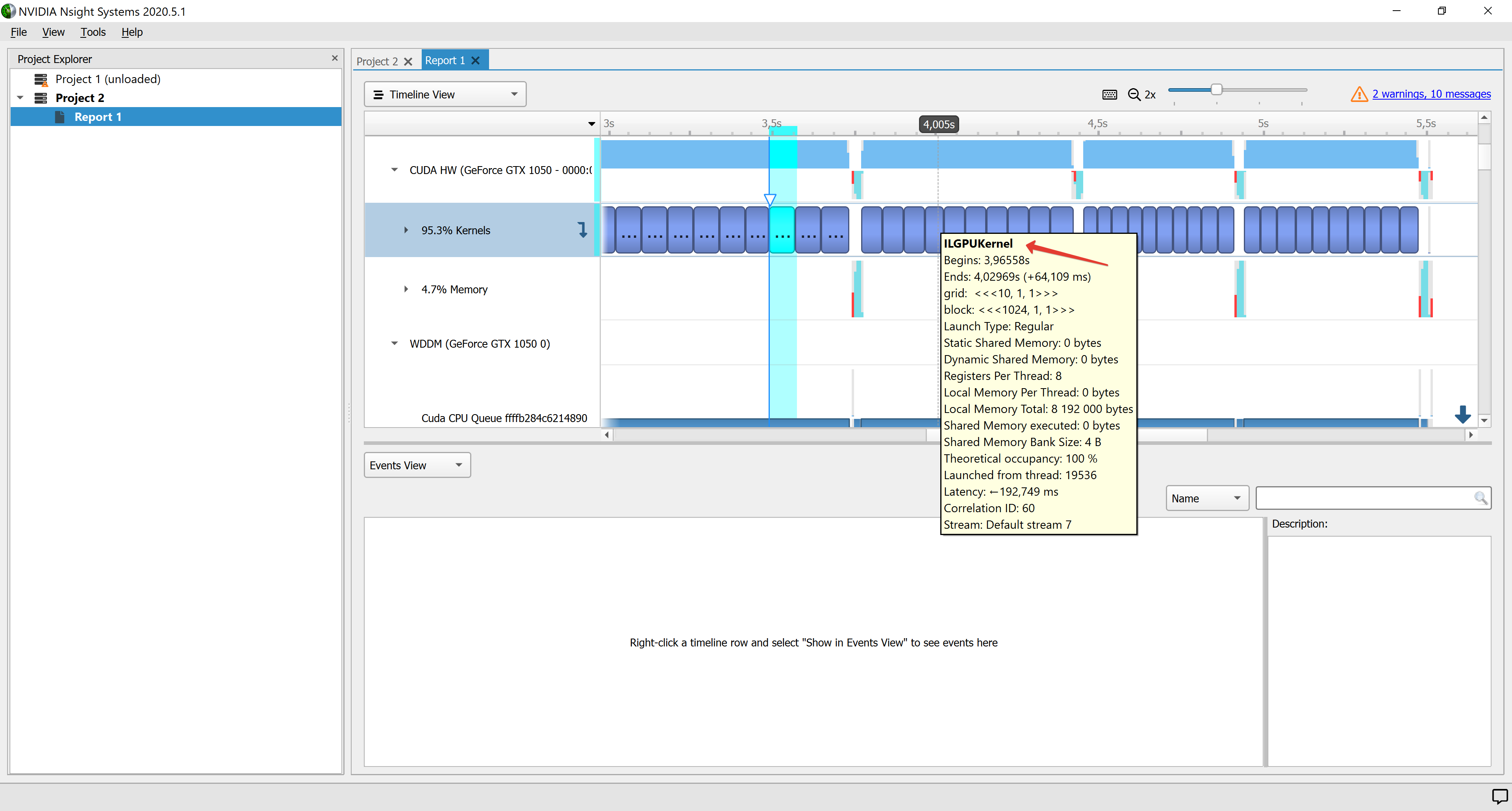Click the zoom out magnifier icon

pyautogui.click(x=1134, y=94)
